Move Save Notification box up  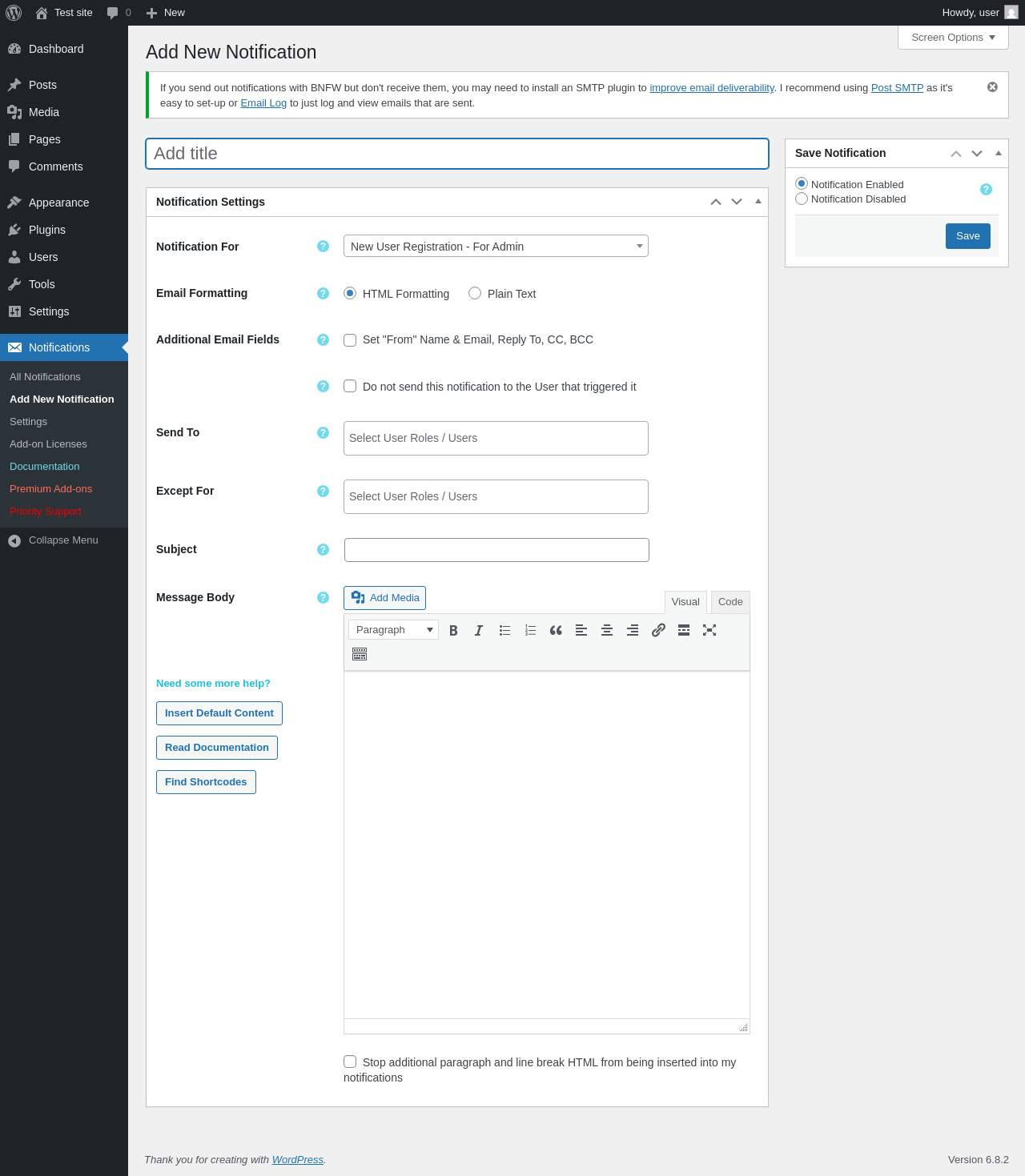(956, 154)
